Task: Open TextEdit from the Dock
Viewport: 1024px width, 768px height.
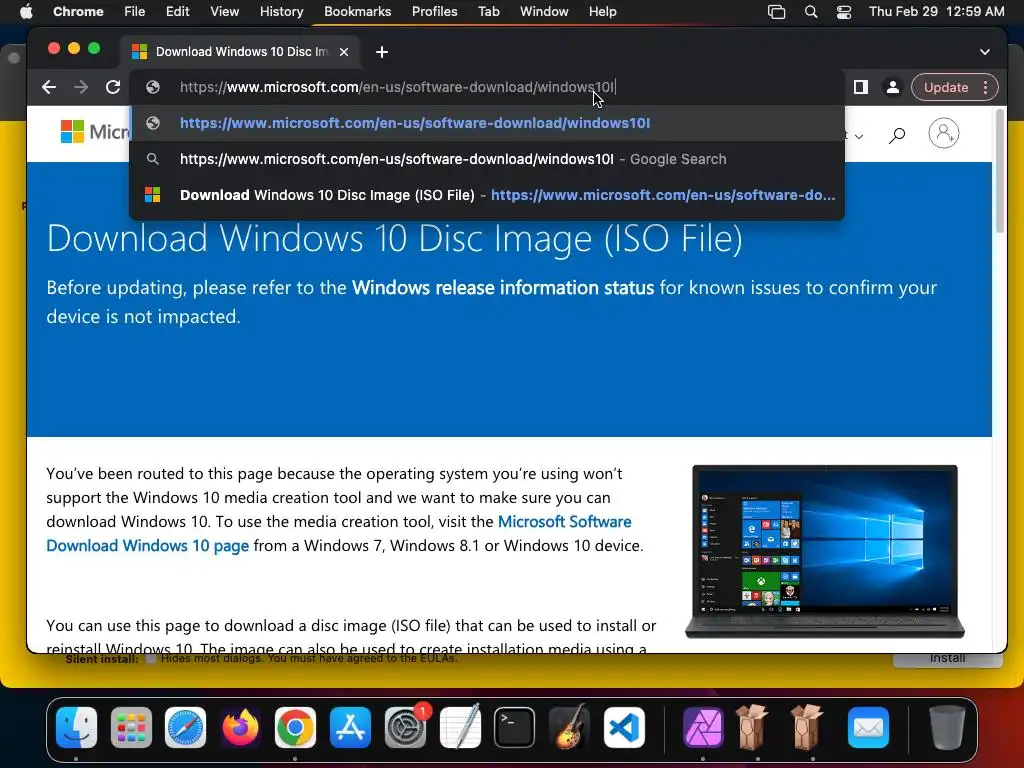Action: pyautogui.click(x=460, y=727)
